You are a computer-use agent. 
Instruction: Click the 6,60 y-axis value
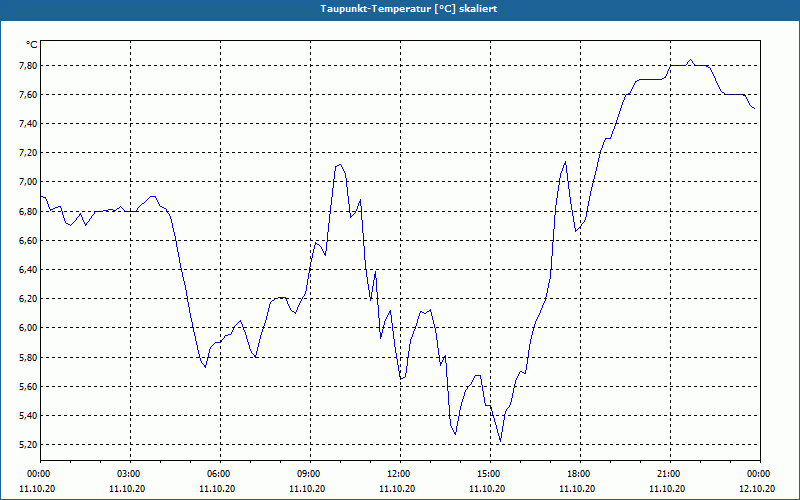tap(29, 240)
